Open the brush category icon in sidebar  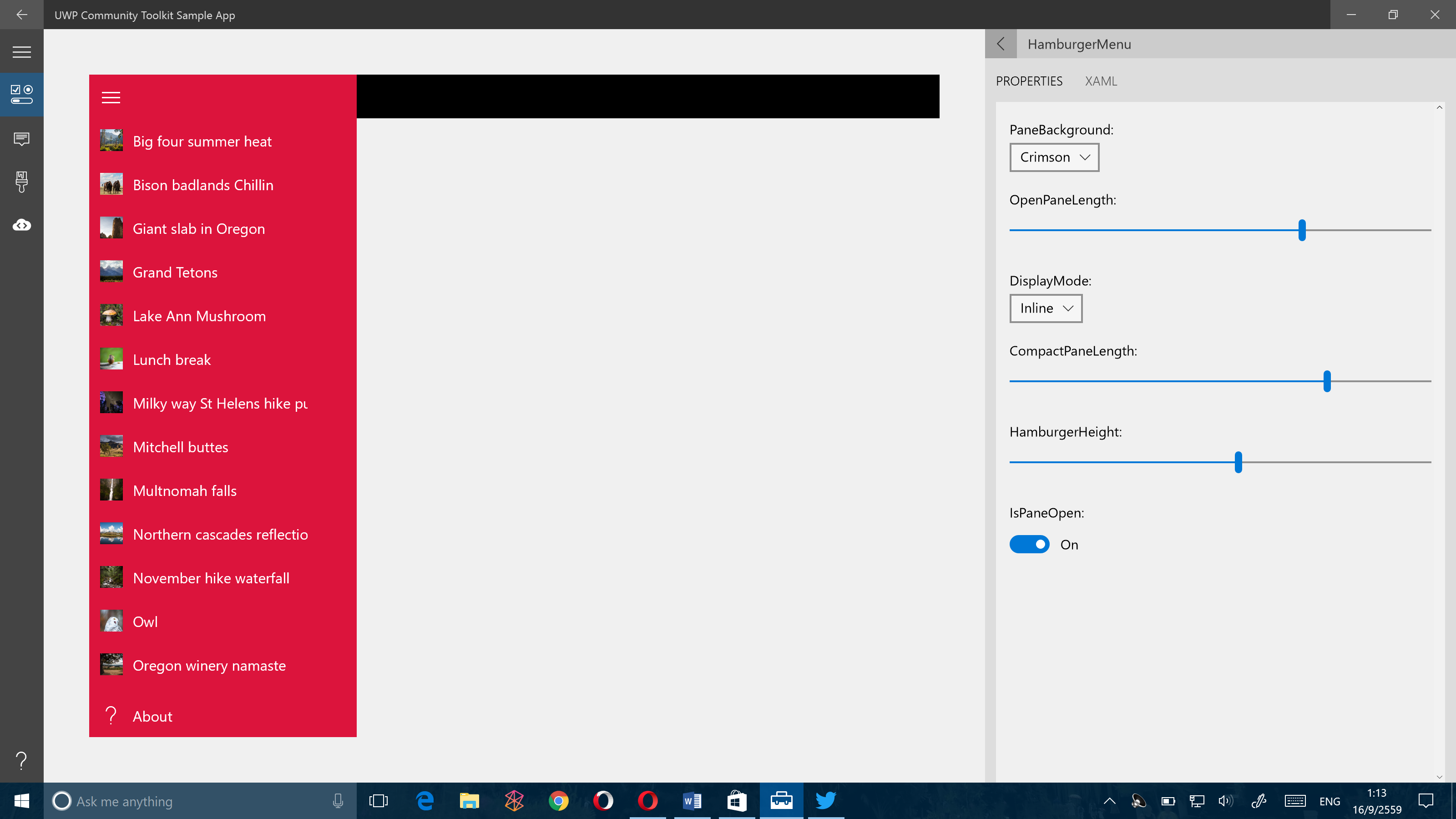click(x=21, y=182)
